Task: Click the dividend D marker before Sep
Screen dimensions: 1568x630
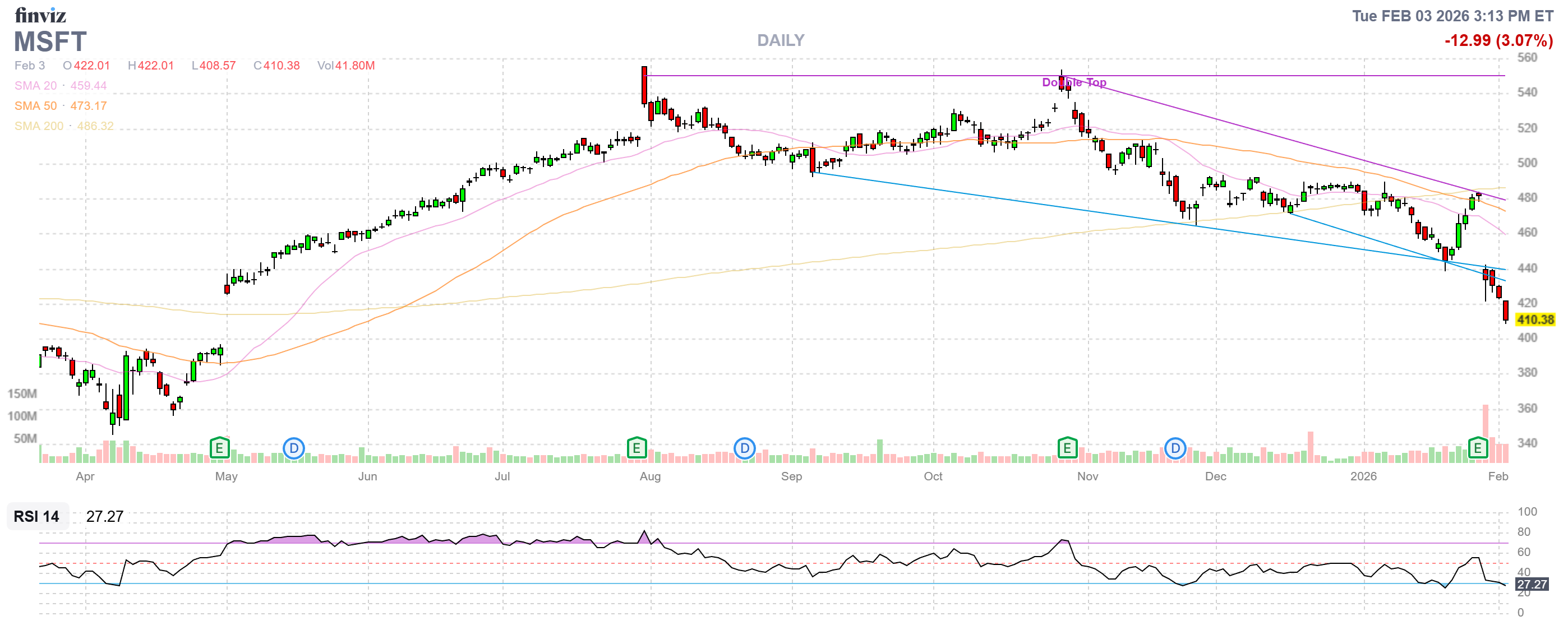Action: click(x=744, y=449)
